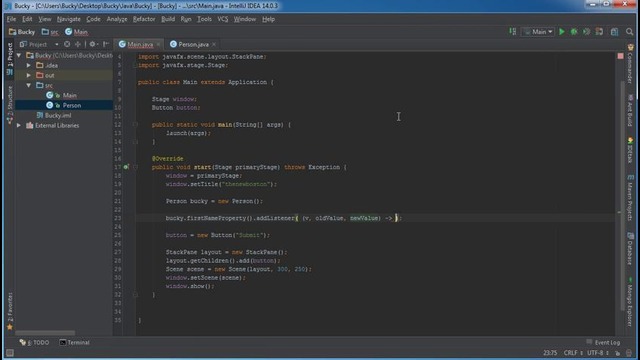
Task: Select the Person class in project tree
Action: [x=71, y=105]
